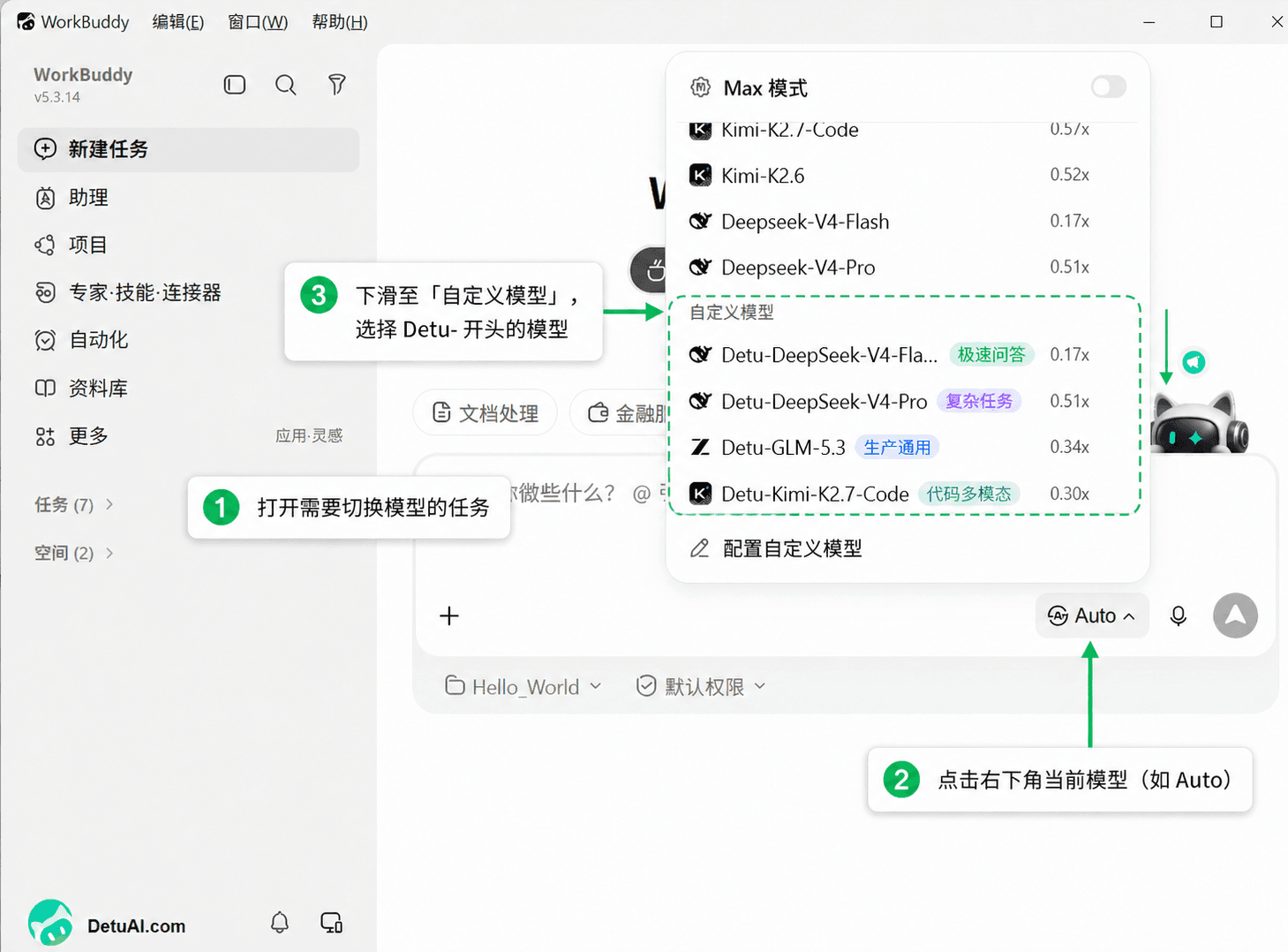The height and width of the screenshot is (952, 1288).
Task: Toggle the sidebar panel icon
Action: tap(235, 85)
